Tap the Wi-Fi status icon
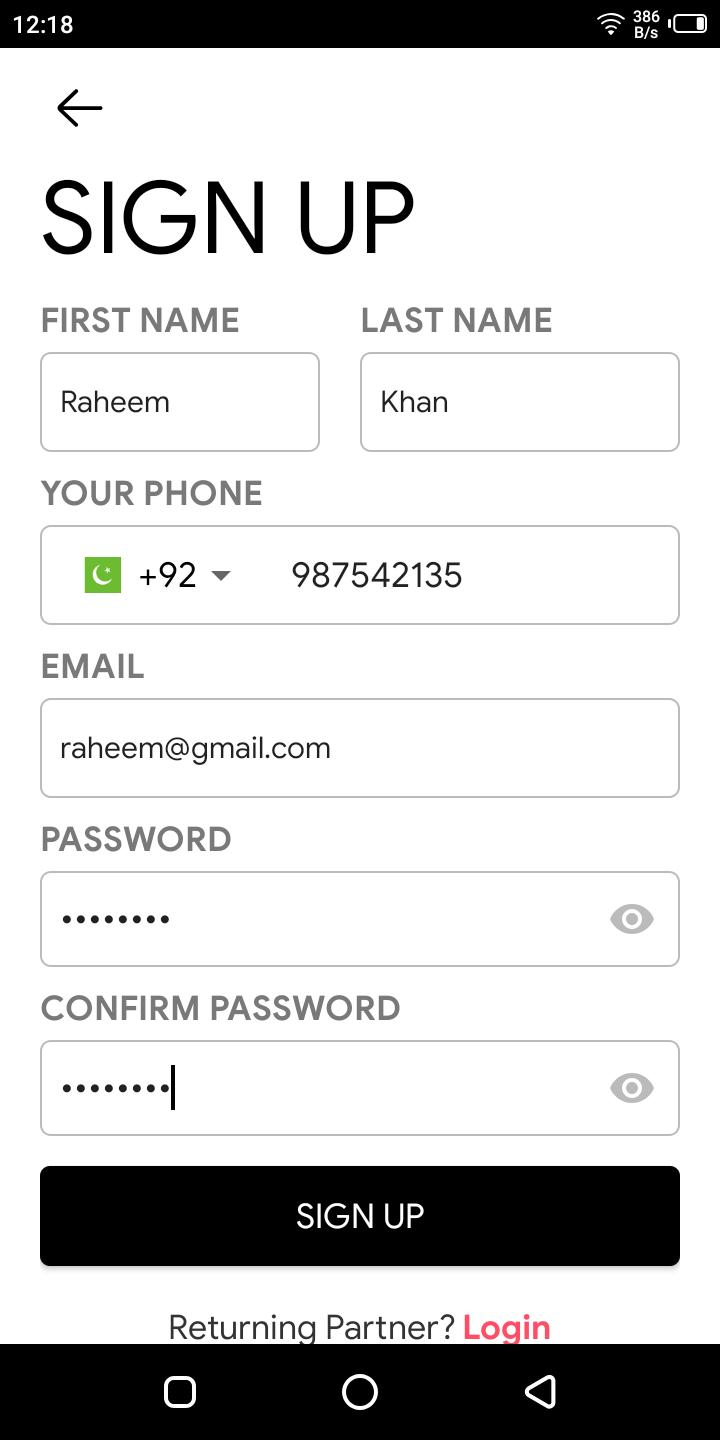Viewport: 720px width, 1440px height. coord(610,24)
